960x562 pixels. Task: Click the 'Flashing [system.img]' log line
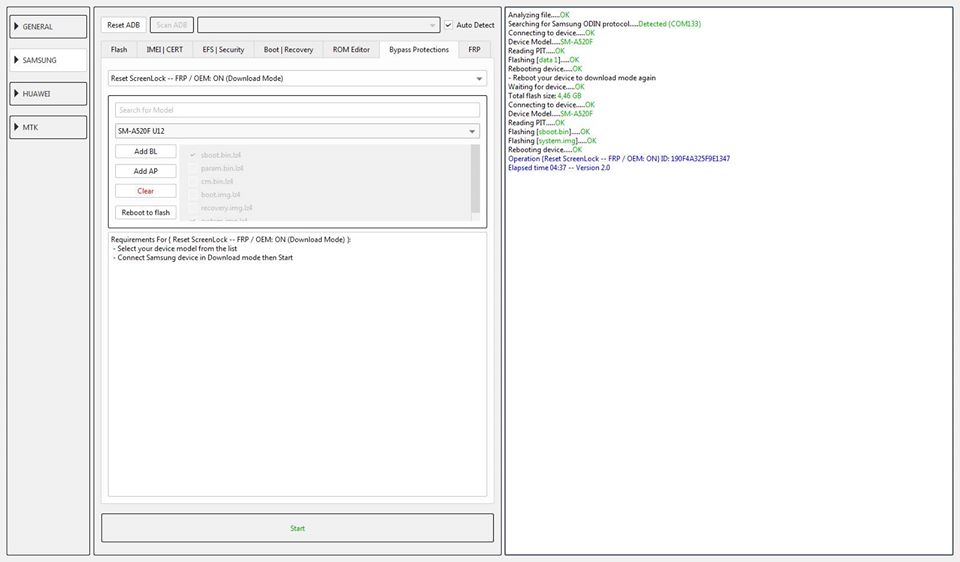tap(552, 141)
